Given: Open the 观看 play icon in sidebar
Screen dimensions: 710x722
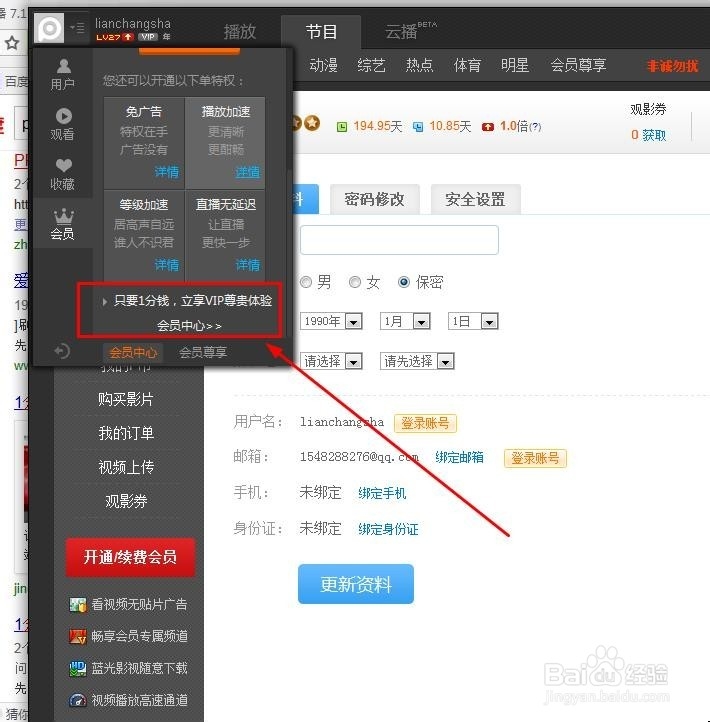Looking at the screenshot, I should (x=63, y=124).
